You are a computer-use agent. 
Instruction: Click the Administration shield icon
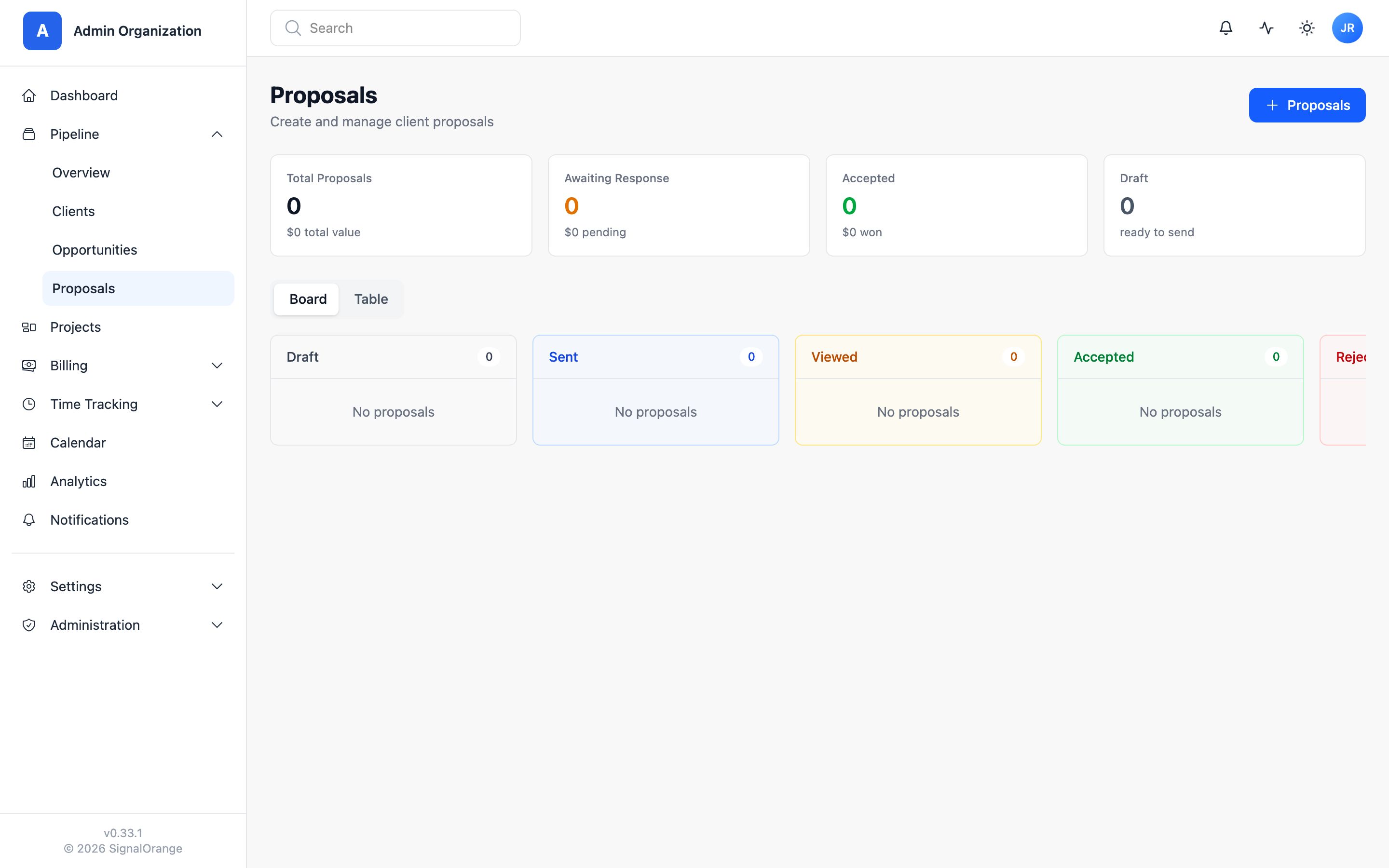pos(29,624)
